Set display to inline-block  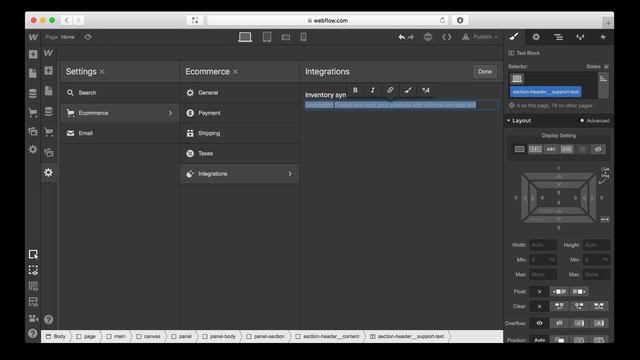pyautogui.click(x=535, y=149)
